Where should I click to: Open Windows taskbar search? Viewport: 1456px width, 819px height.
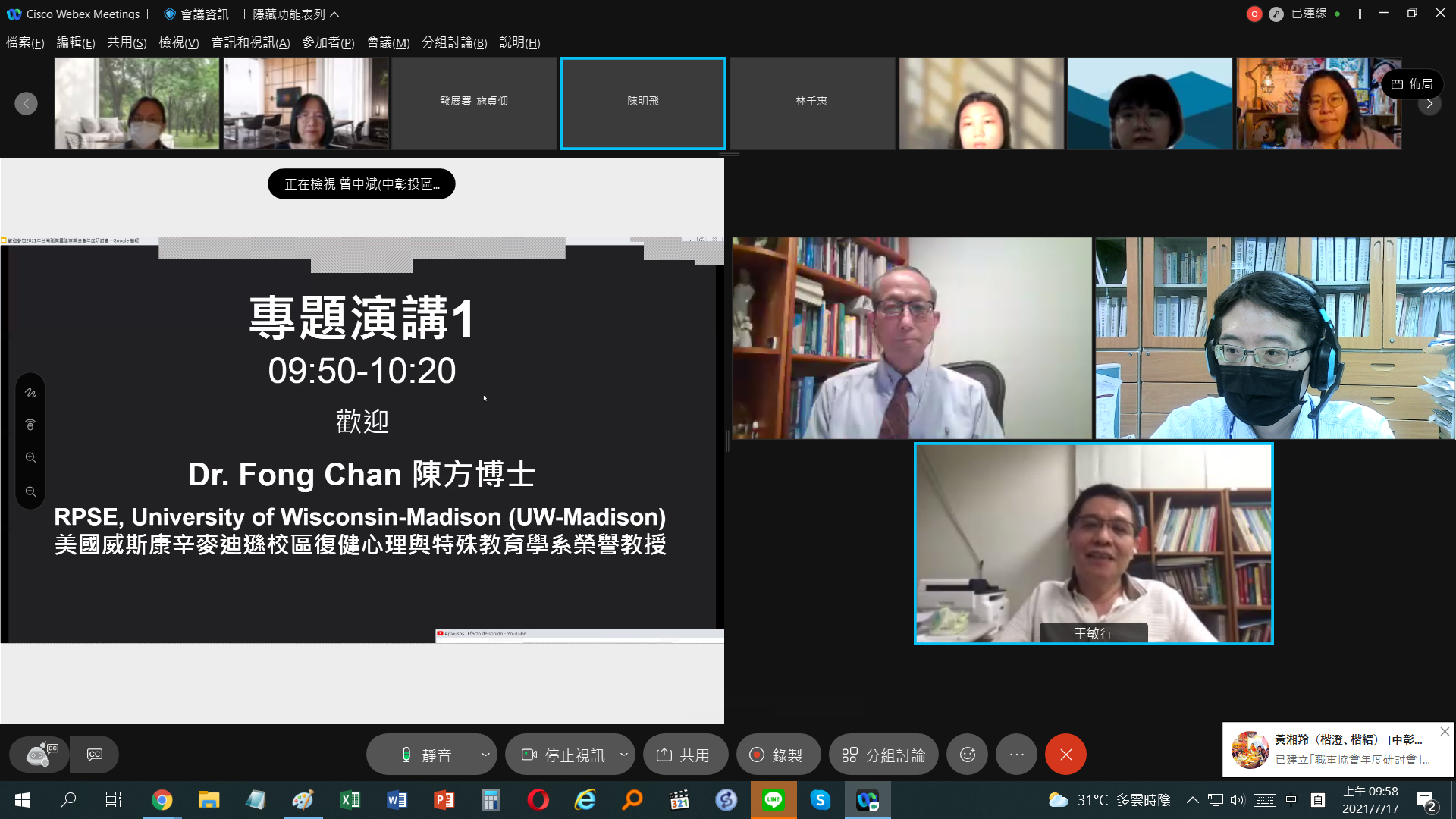click(x=68, y=800)
